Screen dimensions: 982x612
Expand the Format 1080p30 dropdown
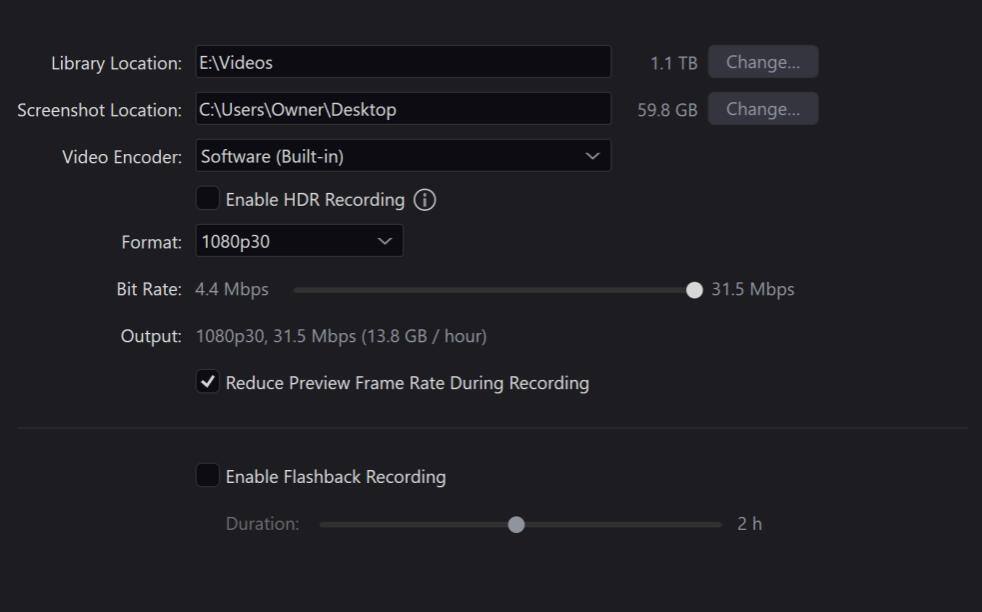pos(299,241)
